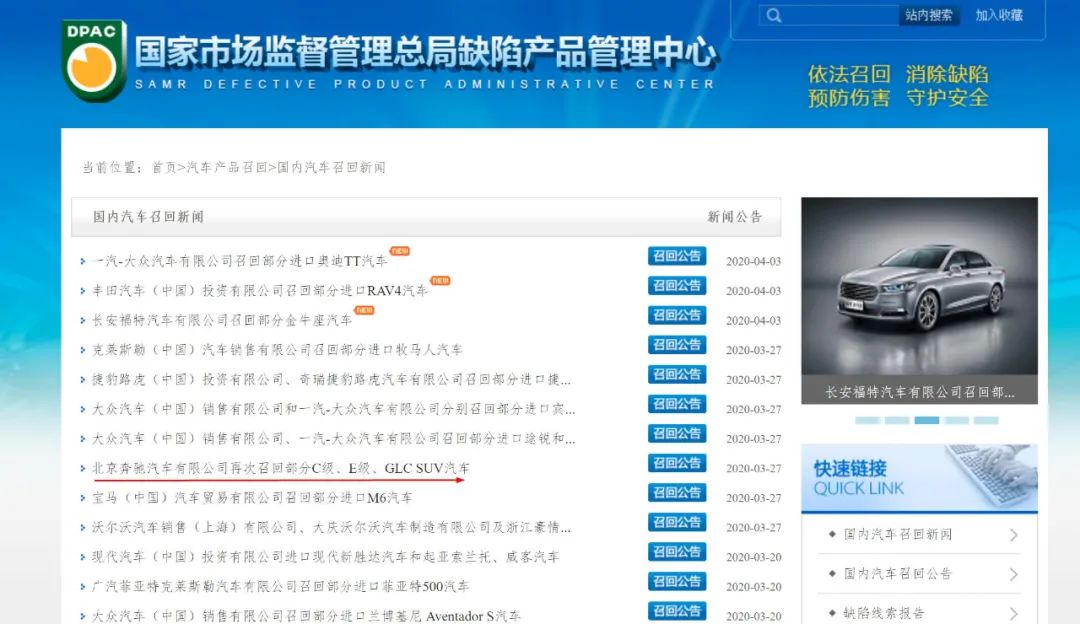Click 召回公告 badge on the 宝马 M6 row
The image size is (1080, 624).
point(677,493)
